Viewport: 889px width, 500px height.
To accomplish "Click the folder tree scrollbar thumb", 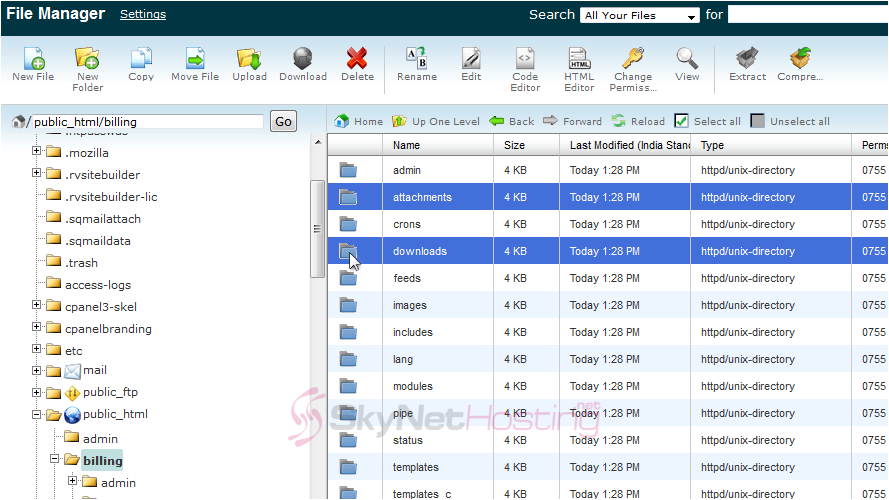I will point(318,229).
